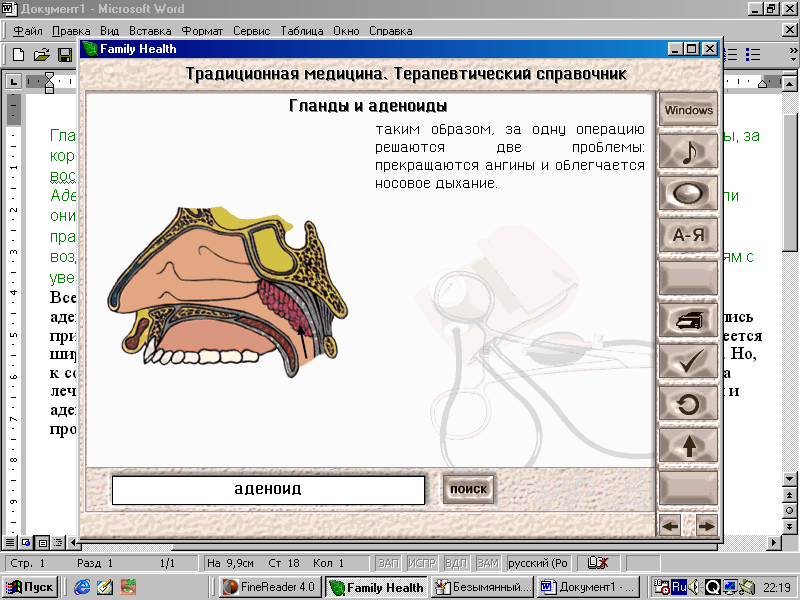
Task: Apply bulleted list in Word toolbar
Action: 753,54
